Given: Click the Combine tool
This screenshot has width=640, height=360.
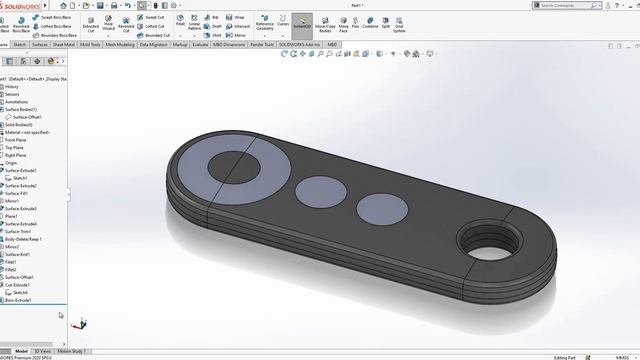Looking at the screenshot, I should [370, 23].
